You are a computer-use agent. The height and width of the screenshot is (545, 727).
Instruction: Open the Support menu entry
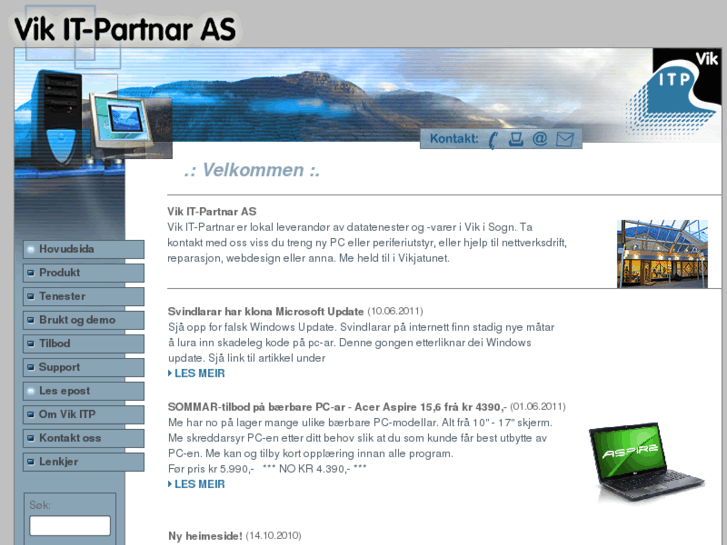[83, 367]
